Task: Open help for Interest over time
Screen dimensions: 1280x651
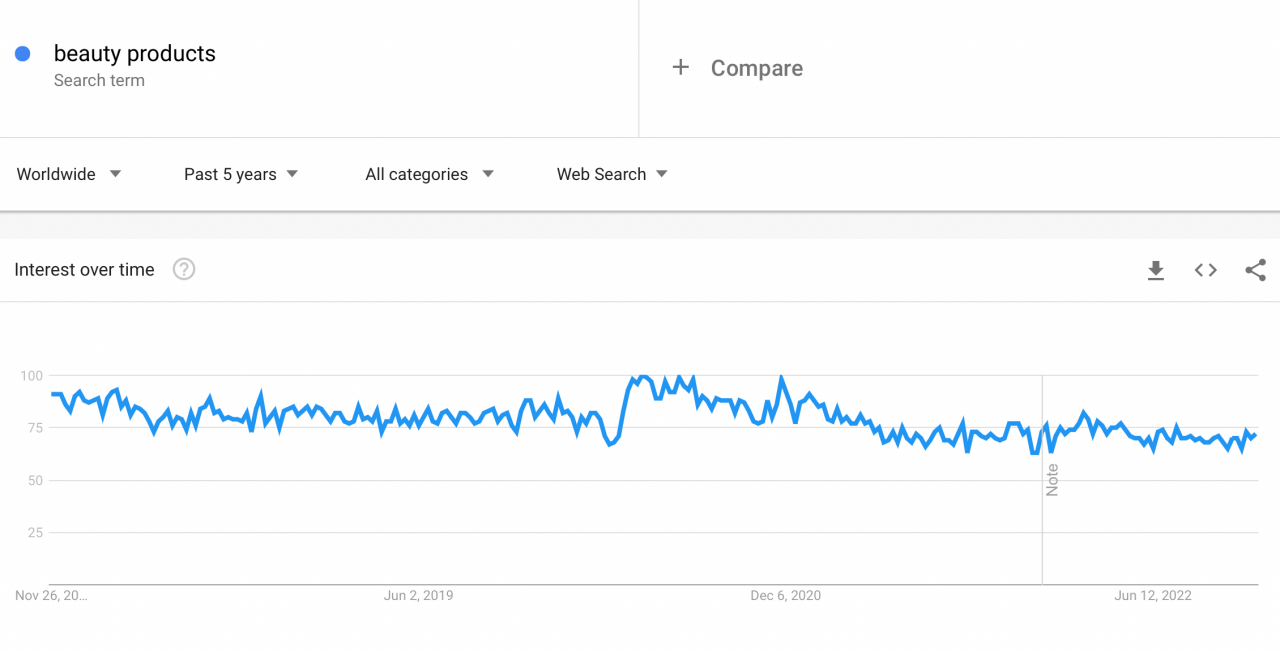Action: coord(184,269)
